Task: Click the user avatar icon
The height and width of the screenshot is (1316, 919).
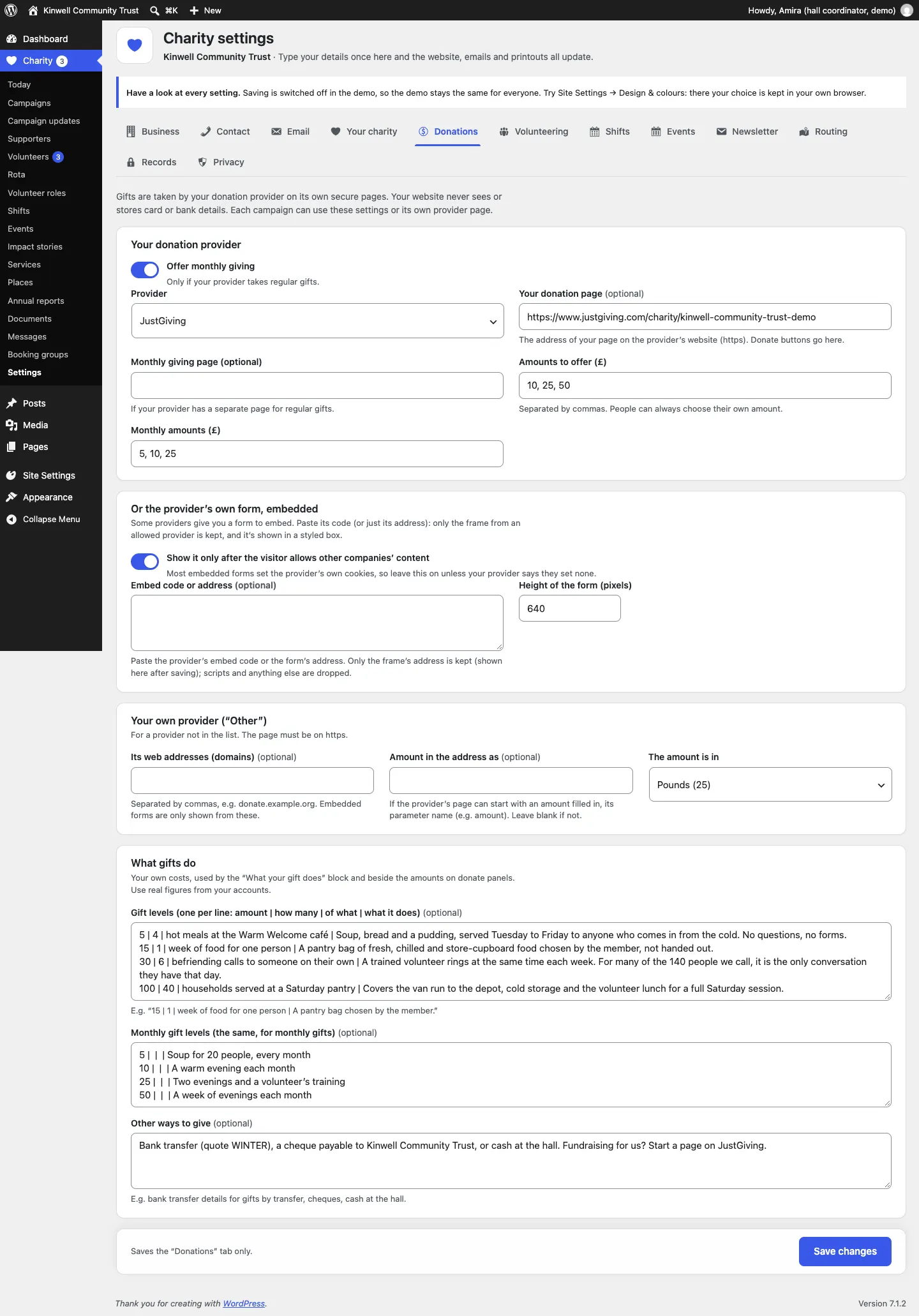Action: click(x=906, y=10)
